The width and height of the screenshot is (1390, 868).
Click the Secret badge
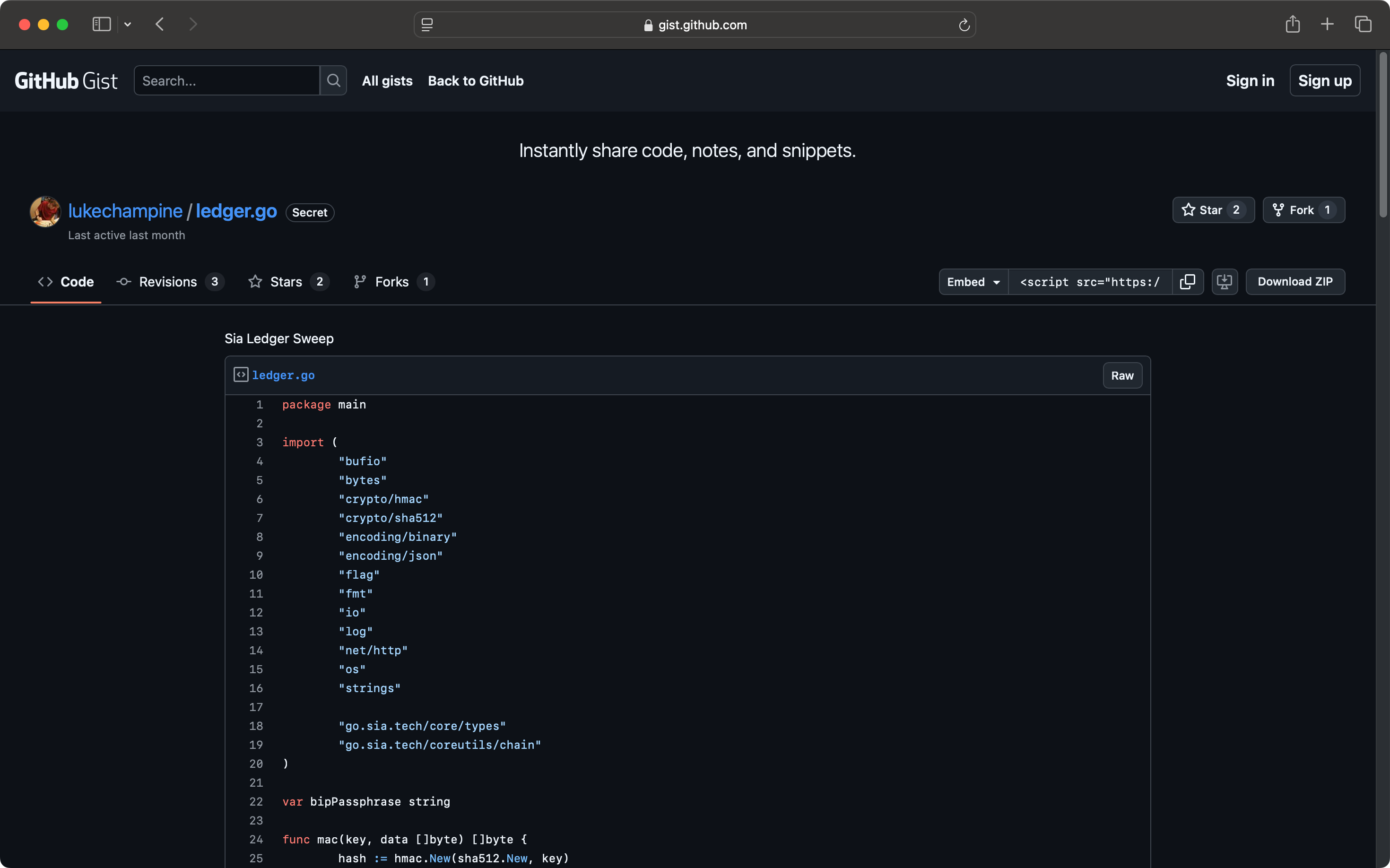pos(310,212)
